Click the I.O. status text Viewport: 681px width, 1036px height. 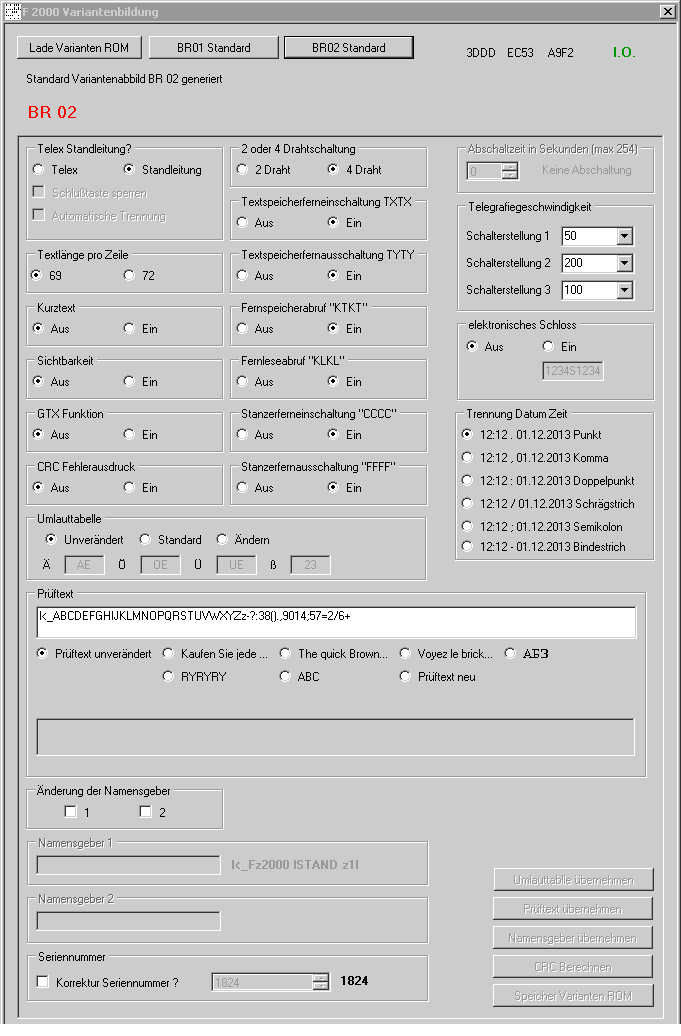[624, 52]
